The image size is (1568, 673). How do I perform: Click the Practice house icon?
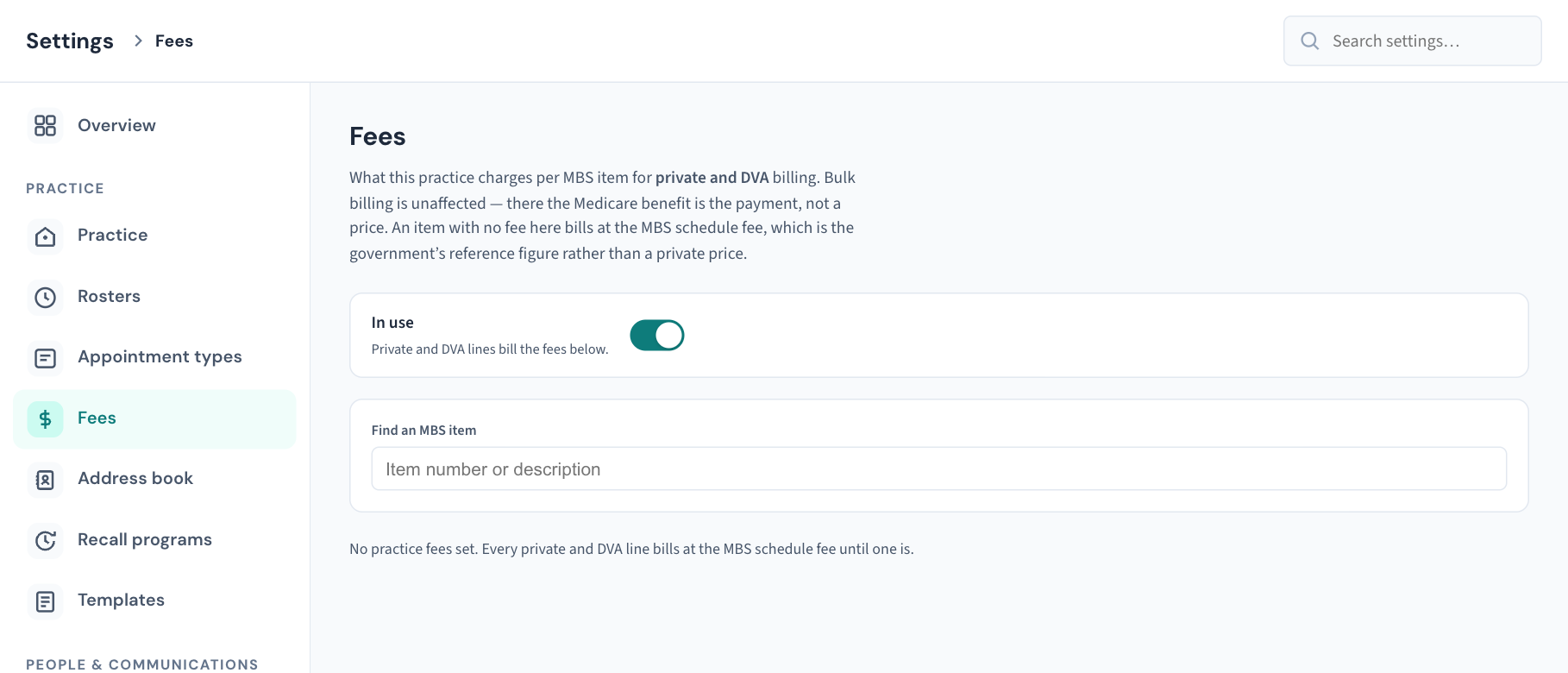pos(45,236)
